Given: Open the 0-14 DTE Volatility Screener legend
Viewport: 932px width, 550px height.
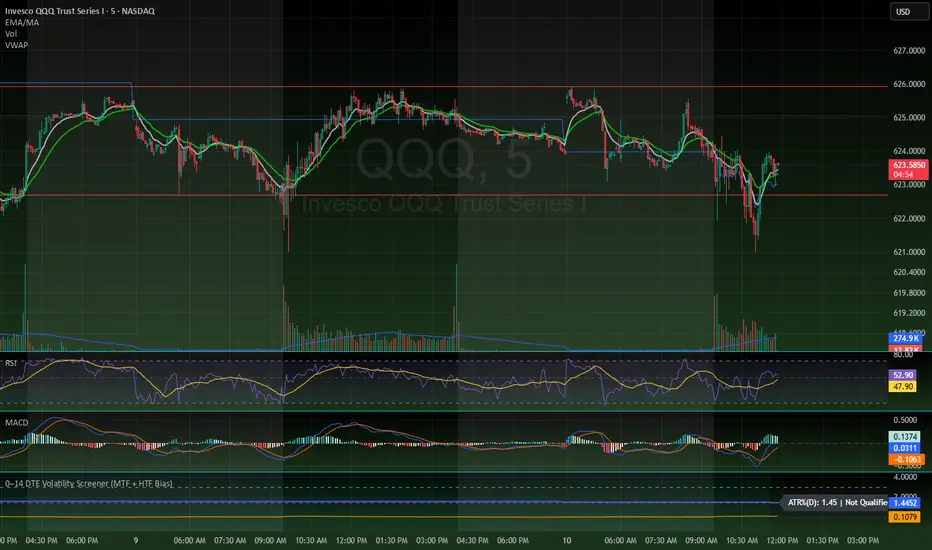Looking at the screenshot, I should tap(89, 483).
